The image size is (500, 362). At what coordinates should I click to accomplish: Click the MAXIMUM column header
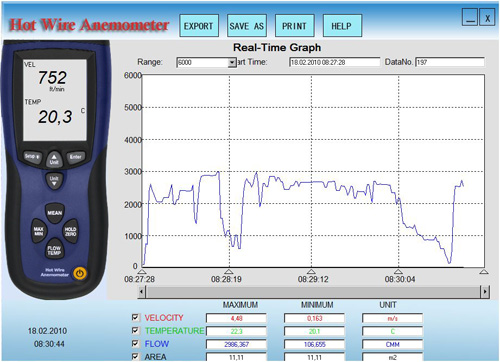[240, 305]
